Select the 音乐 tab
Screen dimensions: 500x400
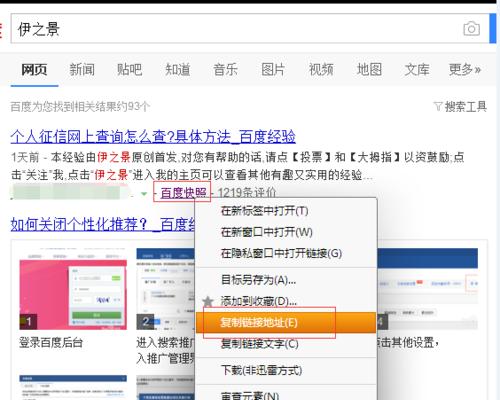click(225, 70)
